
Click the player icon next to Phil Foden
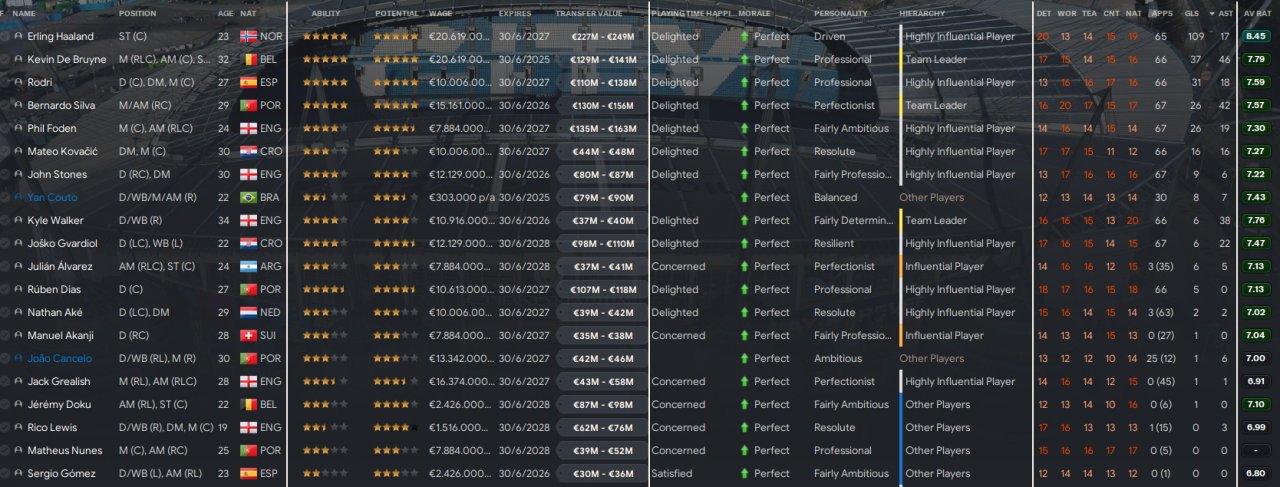coord(18,128)
